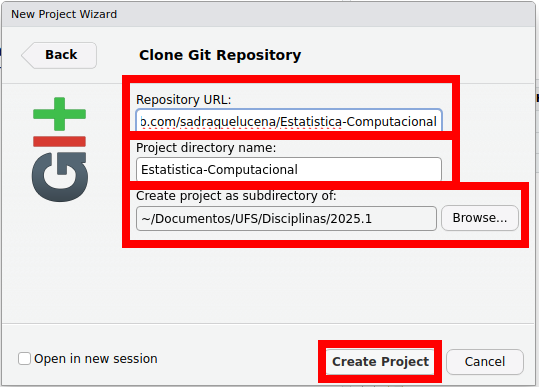Click the Open in new session label
Screen dimensions: 539x387
tap(96, 358)
